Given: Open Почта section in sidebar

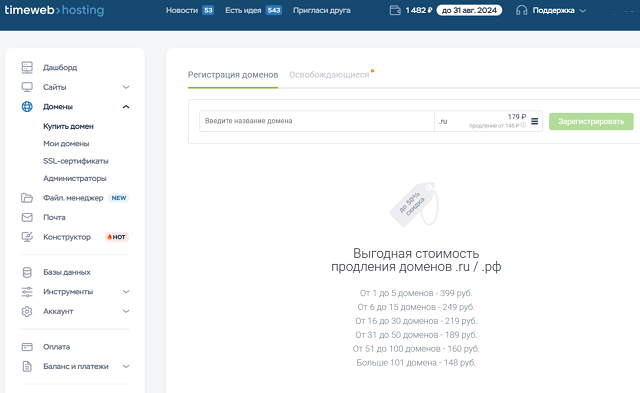Looking at the screenshot, I should click(x=54, y=218).
